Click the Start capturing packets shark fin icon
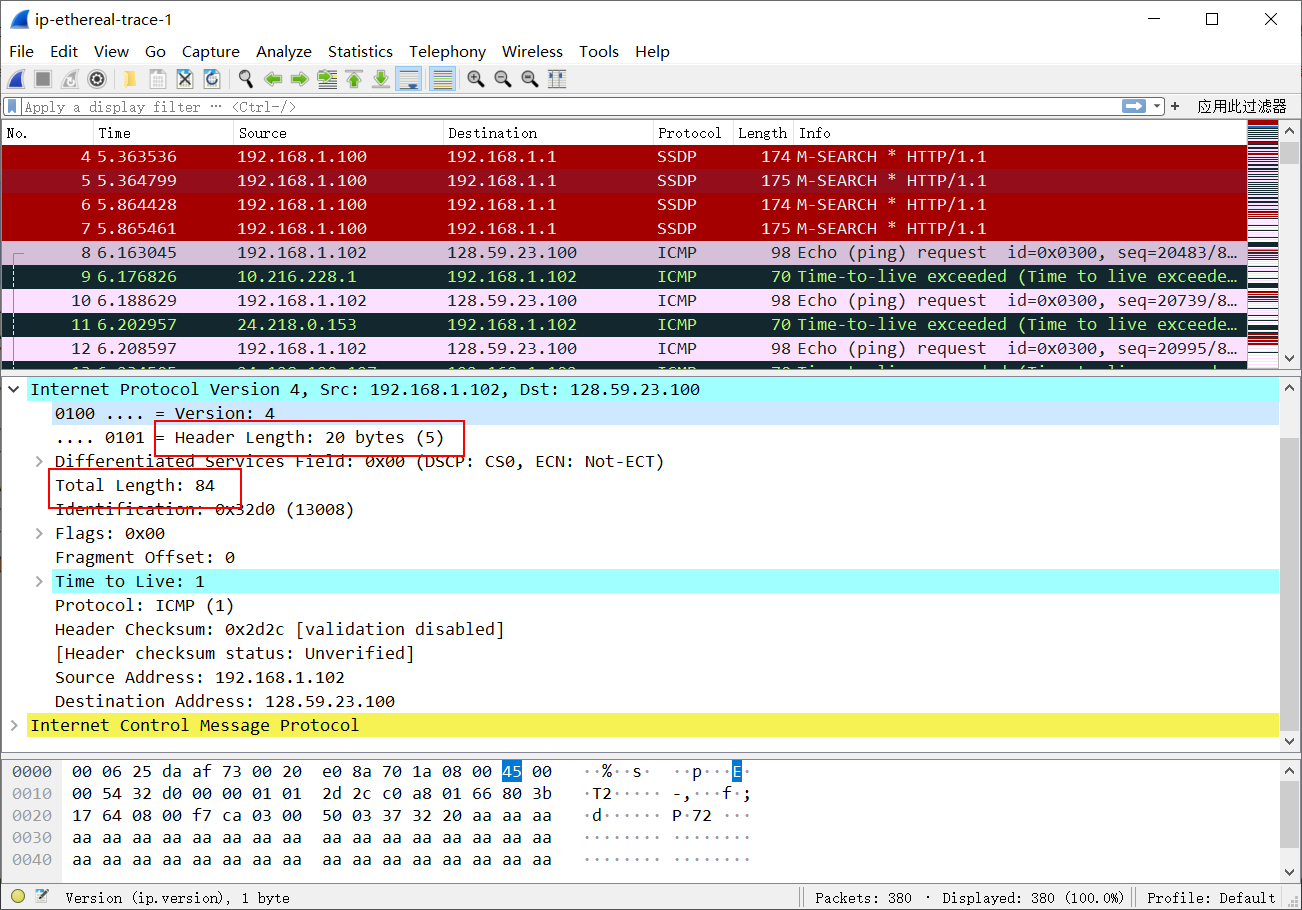This screenshot has width=1302, height=910. [16, 79]
